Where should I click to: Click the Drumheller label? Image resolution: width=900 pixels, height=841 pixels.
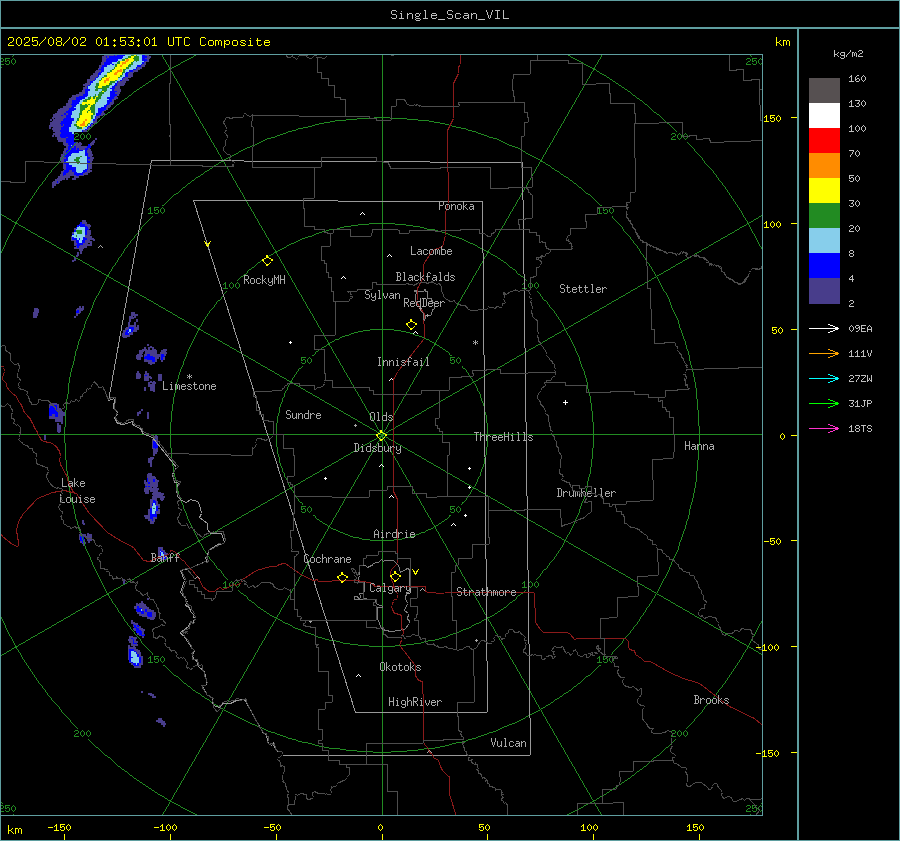pyautogui.click(x=586, y=493)
